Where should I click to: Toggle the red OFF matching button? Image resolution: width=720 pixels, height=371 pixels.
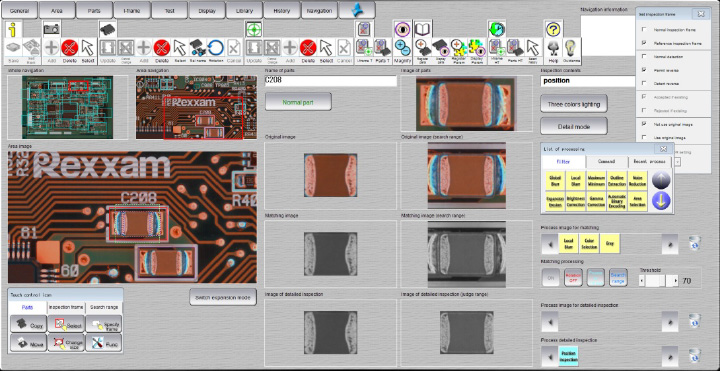(573, 278)
